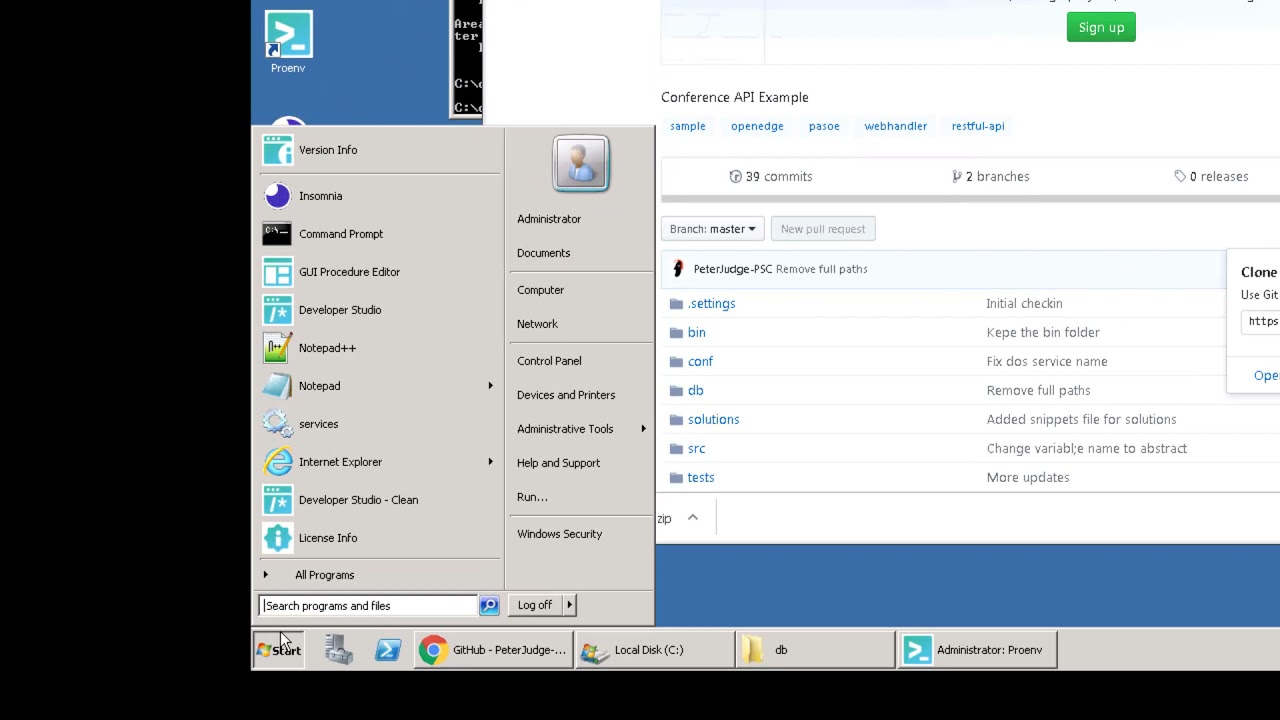Switch to Chrome GitHub taskbar window
This screenshot has width=1280, height=720.
tap(493, 650)
